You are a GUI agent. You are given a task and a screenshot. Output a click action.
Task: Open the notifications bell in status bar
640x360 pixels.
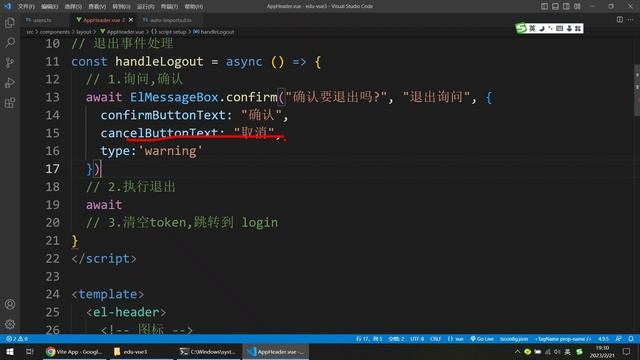point(631,339)
